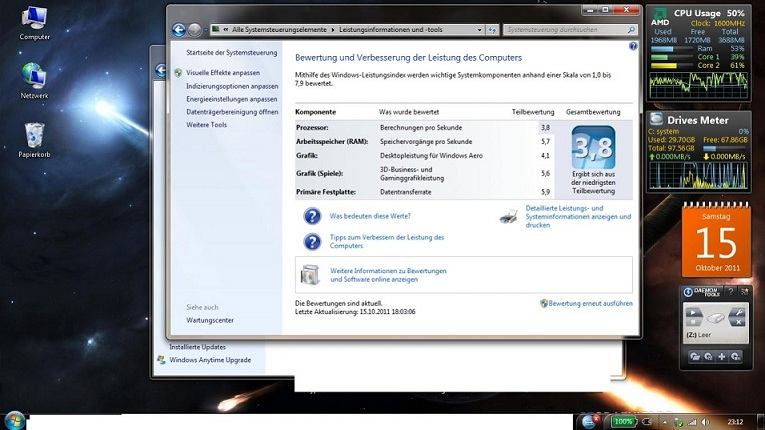Run Bewertung erneut ausführen

pos(590,304)
